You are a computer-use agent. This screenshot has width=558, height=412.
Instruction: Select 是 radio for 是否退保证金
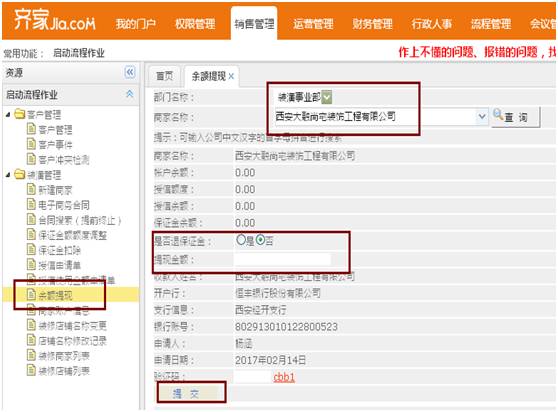point(241,240)
